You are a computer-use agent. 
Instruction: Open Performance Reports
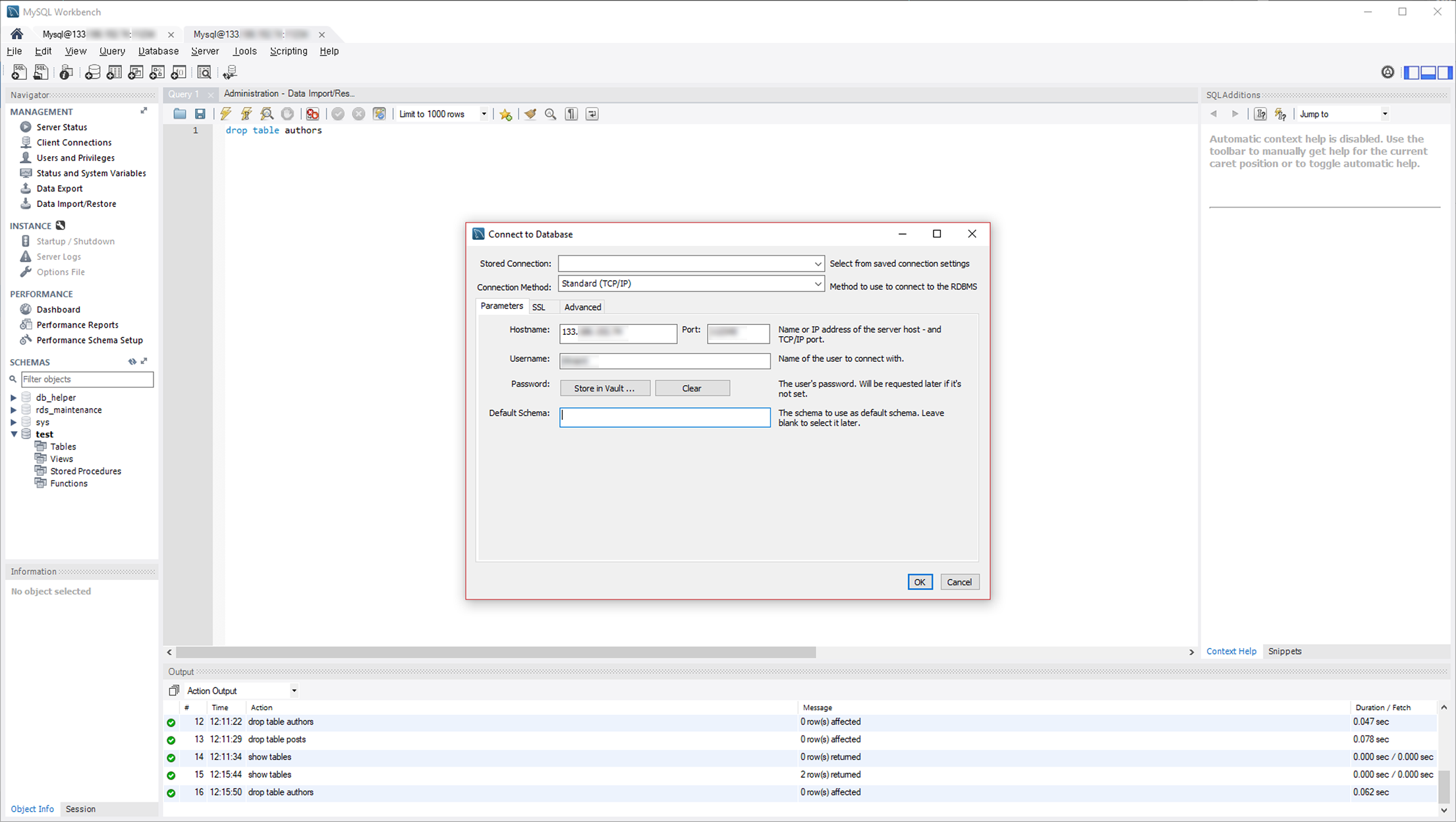(x=77, y=325)
